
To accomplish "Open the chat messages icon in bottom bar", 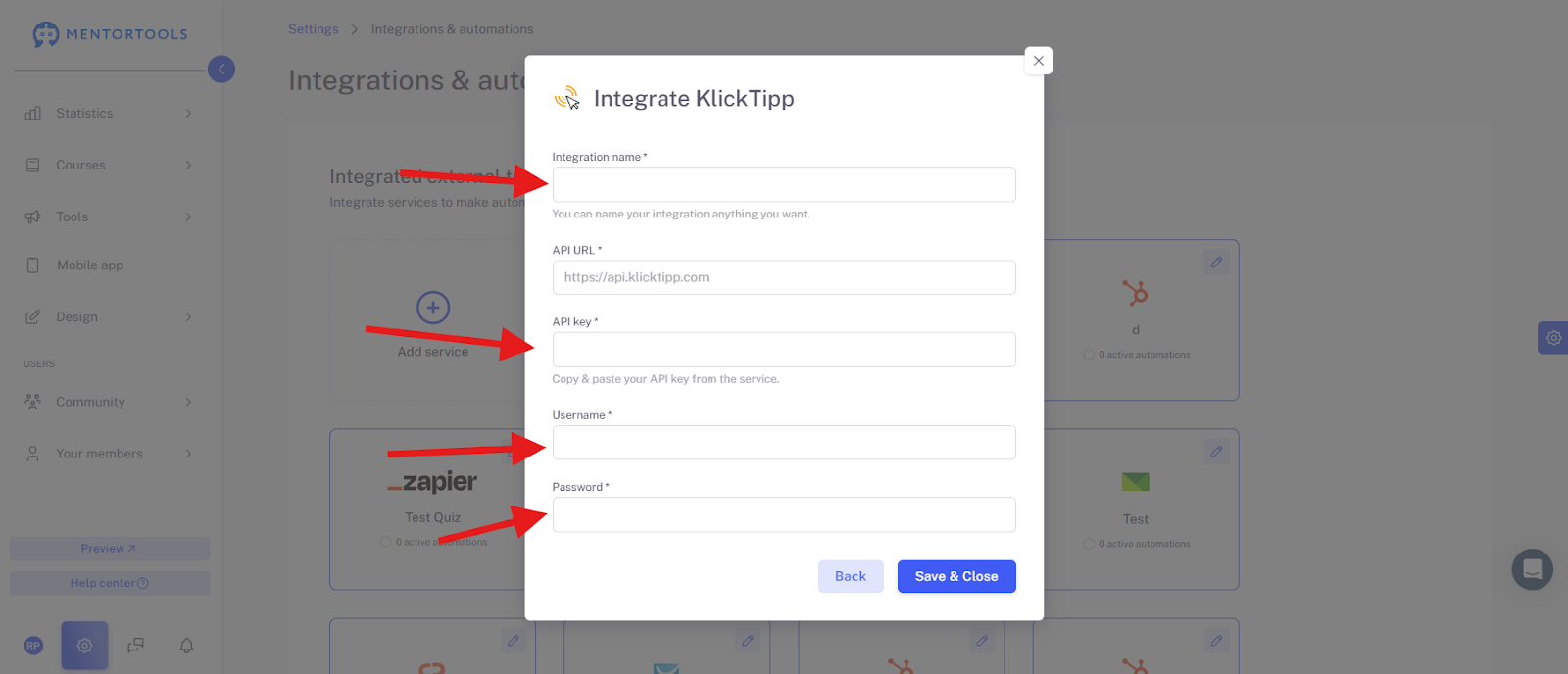I will (136, 646).
